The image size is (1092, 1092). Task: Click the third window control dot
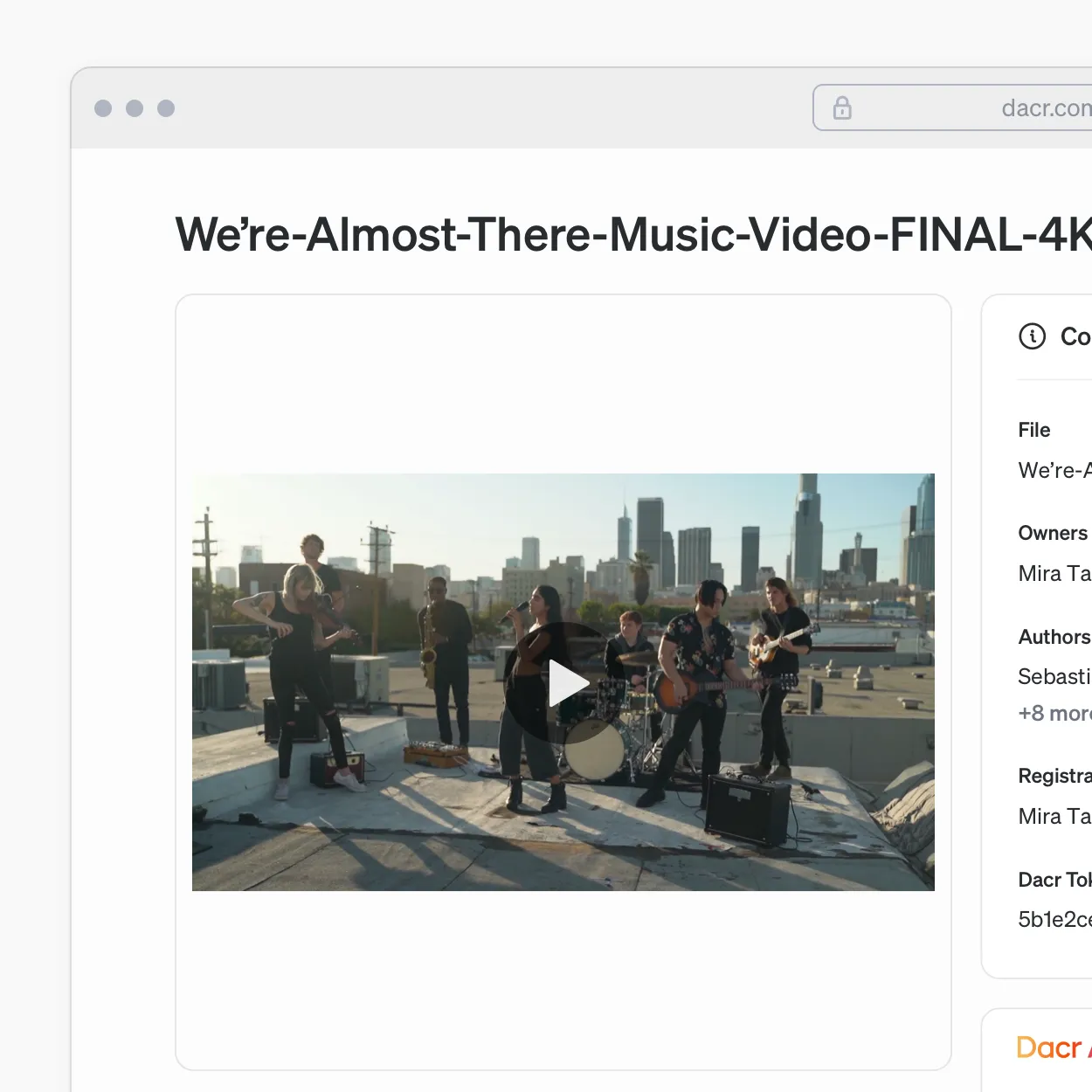point(166,108)
